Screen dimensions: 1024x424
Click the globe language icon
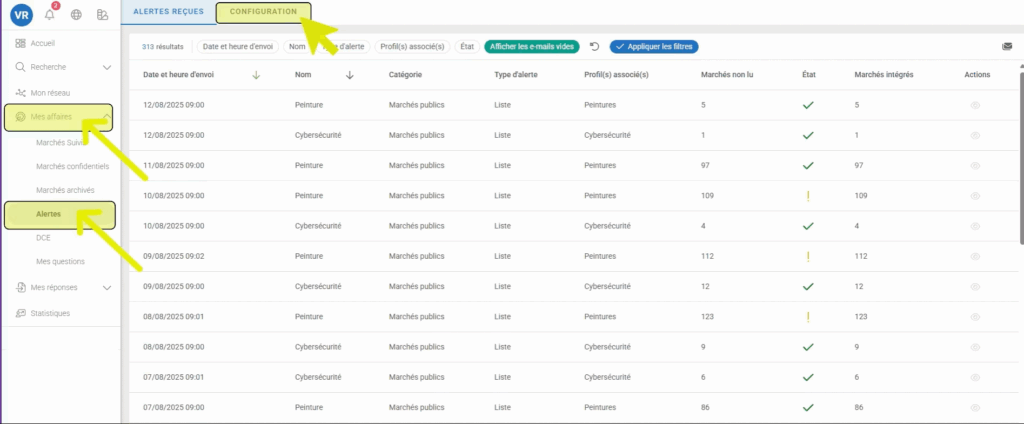(76, 15)
